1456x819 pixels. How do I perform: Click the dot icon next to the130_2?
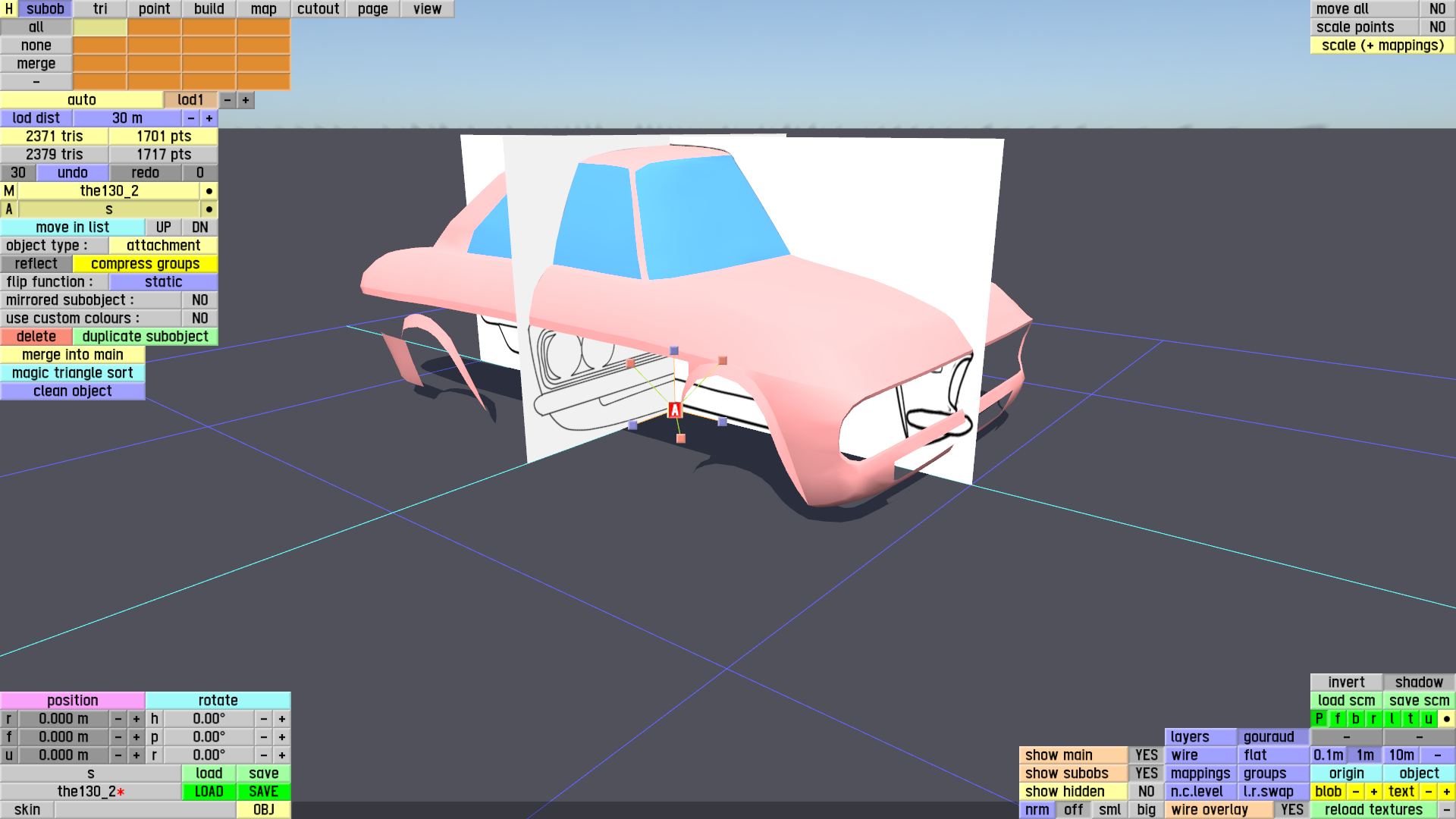click(209, 191)
